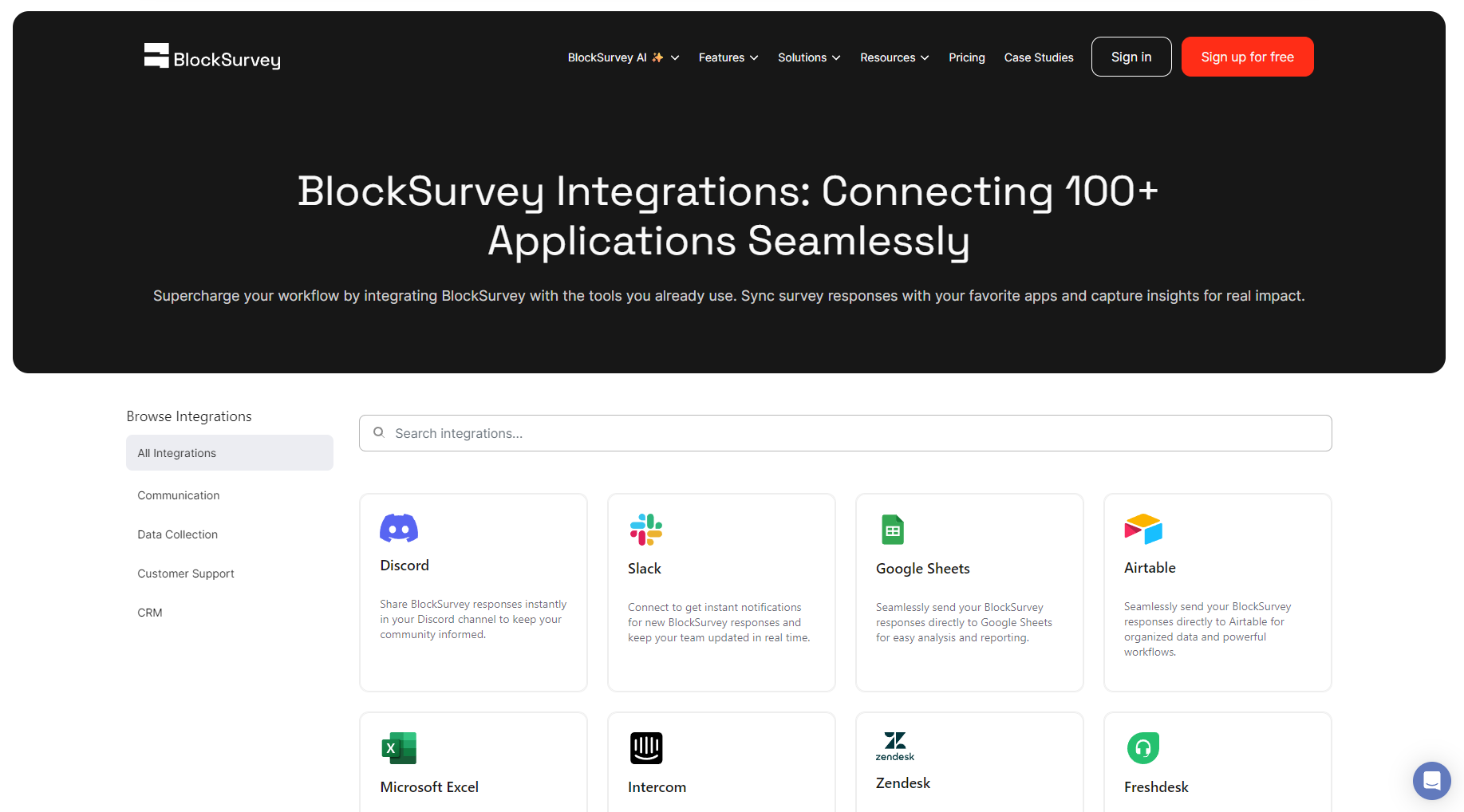Viewport: 1464px width, 812px height.
Task: Open the Solutions dropdown
Action: [808, 57]
